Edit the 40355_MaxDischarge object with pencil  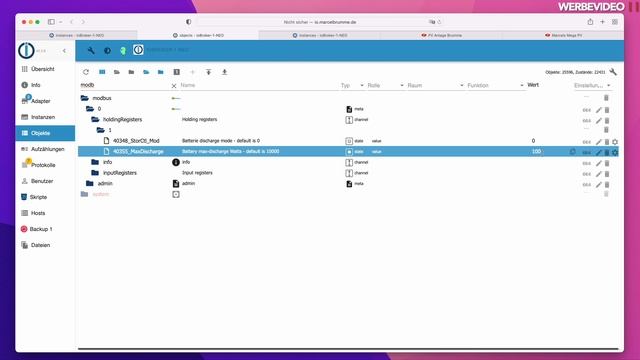[598, 152]
